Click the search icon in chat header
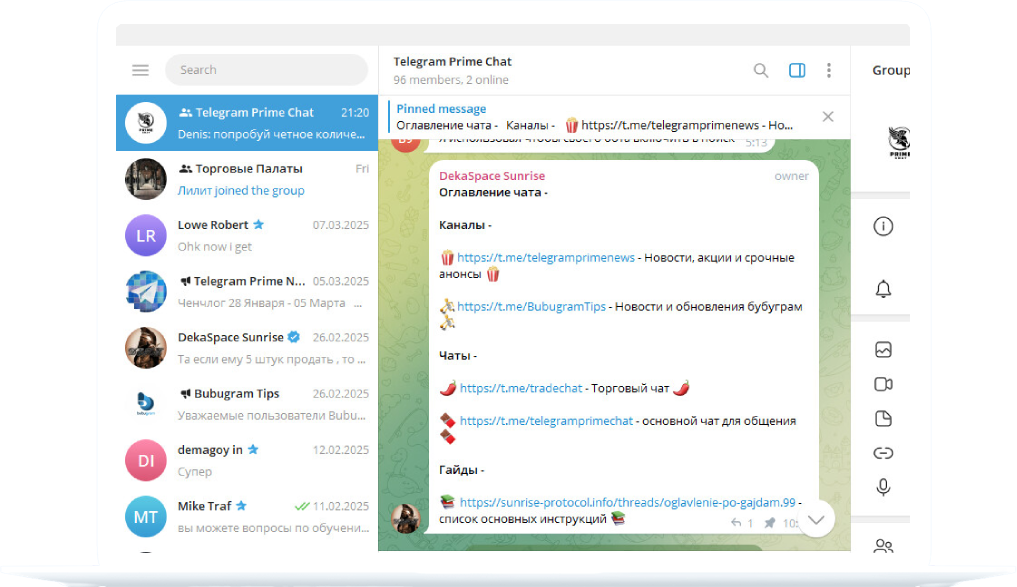 point(761,70)
